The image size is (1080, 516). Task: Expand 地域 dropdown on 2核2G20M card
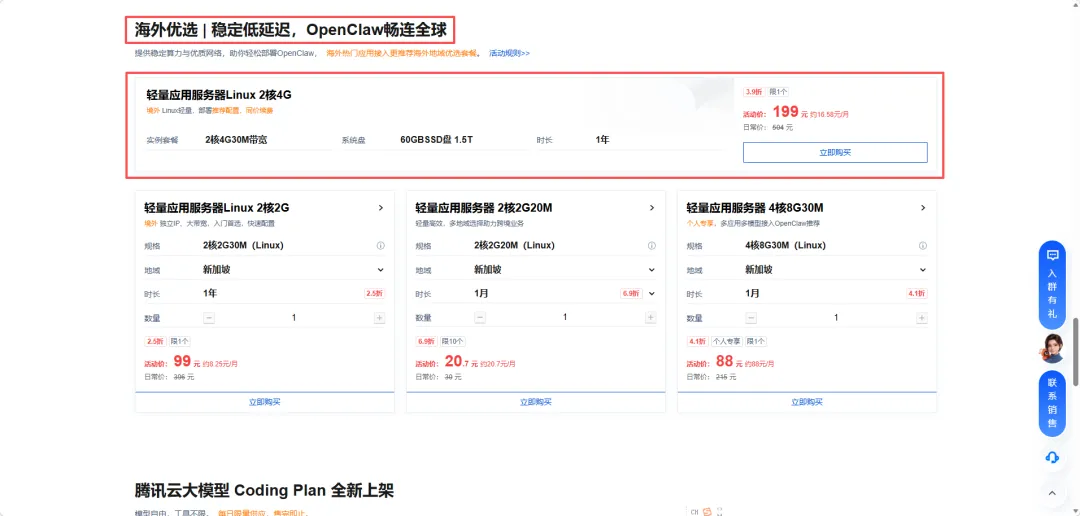(x=652, y=269)
